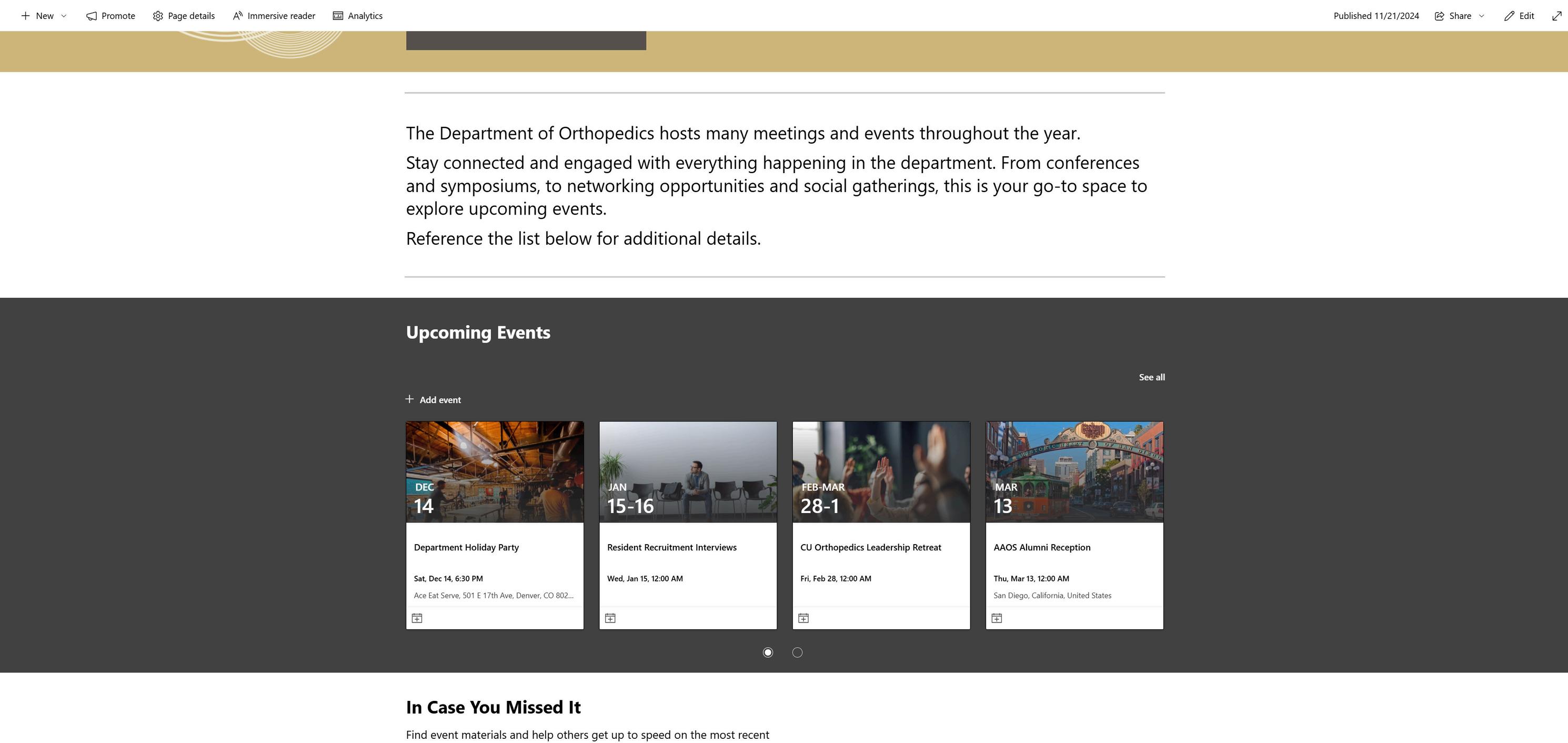This screenshot has height=743, width=1568.
Task: Open the Share dropdown arrow
Action: (1482, 16)
